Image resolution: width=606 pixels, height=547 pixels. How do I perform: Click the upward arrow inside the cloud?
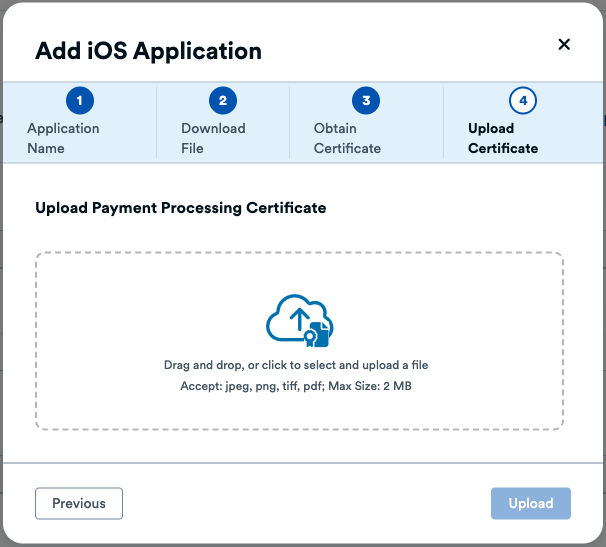[298, 319]
